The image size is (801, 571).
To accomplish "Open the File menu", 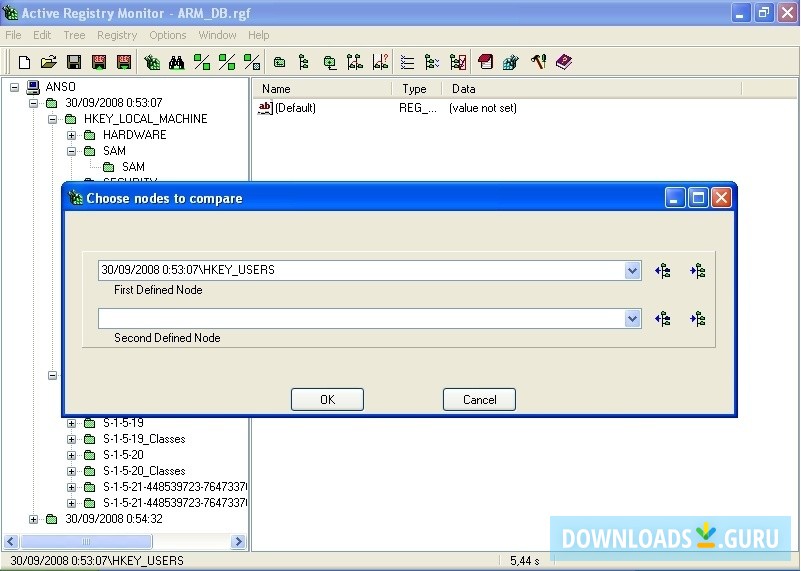I will tap(13, 35).
